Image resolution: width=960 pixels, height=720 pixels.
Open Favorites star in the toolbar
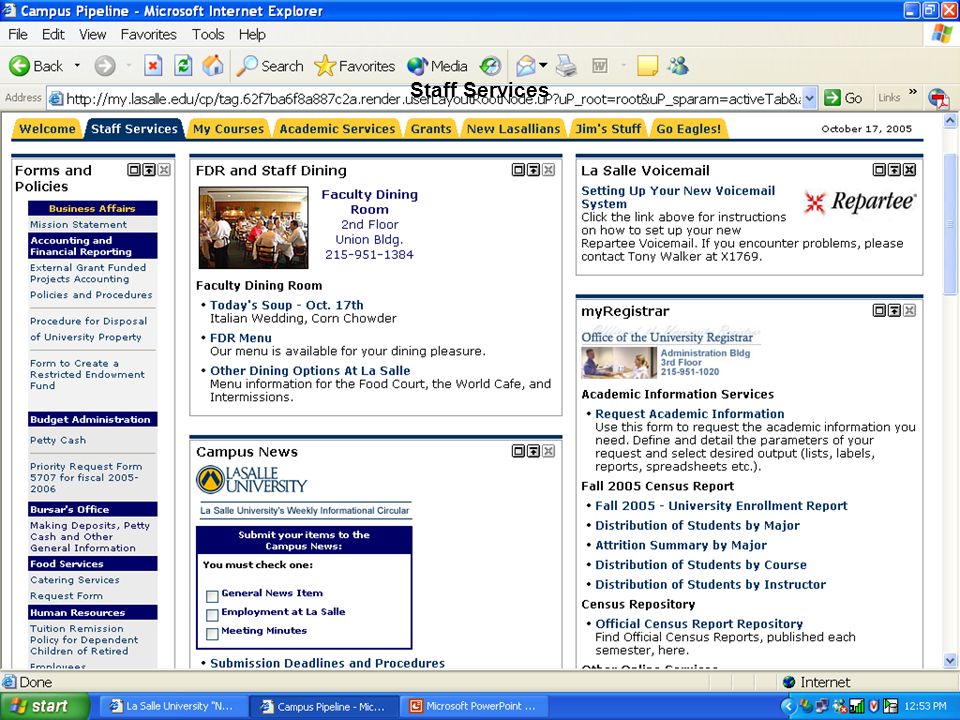coord(354,66)
